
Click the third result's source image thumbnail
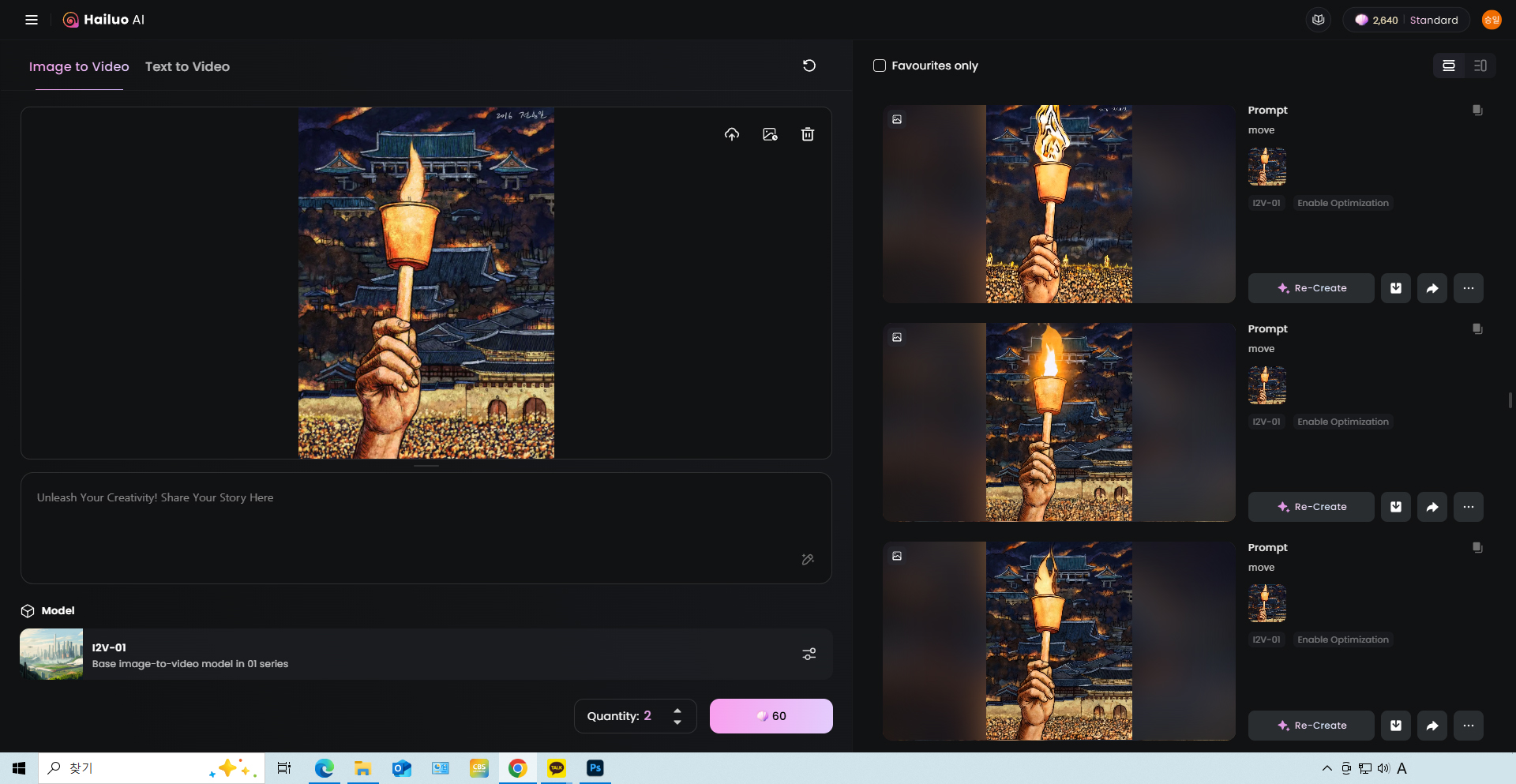(x=1267, y=604)
